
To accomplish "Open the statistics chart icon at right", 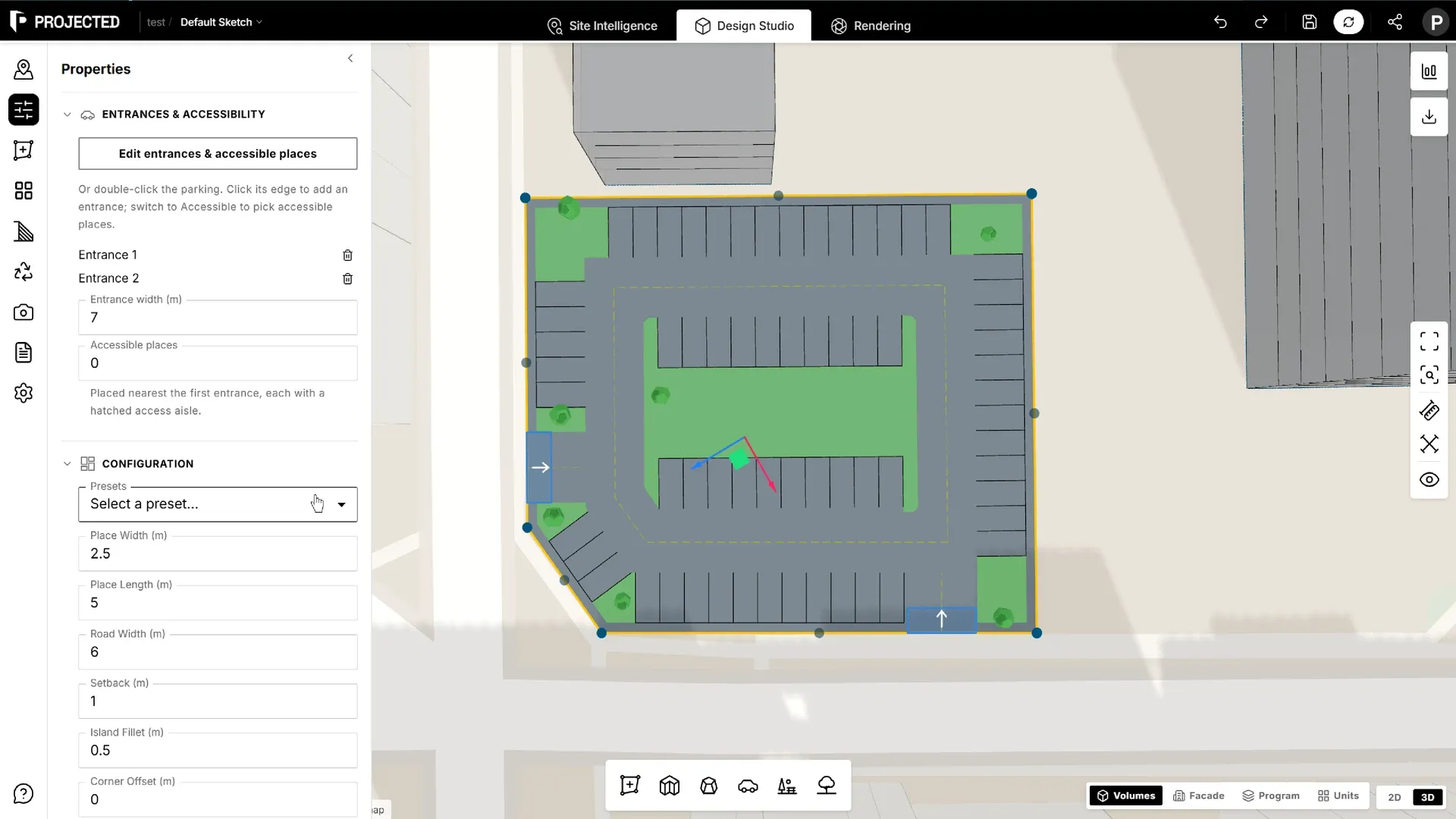I will coord(1429,71).
